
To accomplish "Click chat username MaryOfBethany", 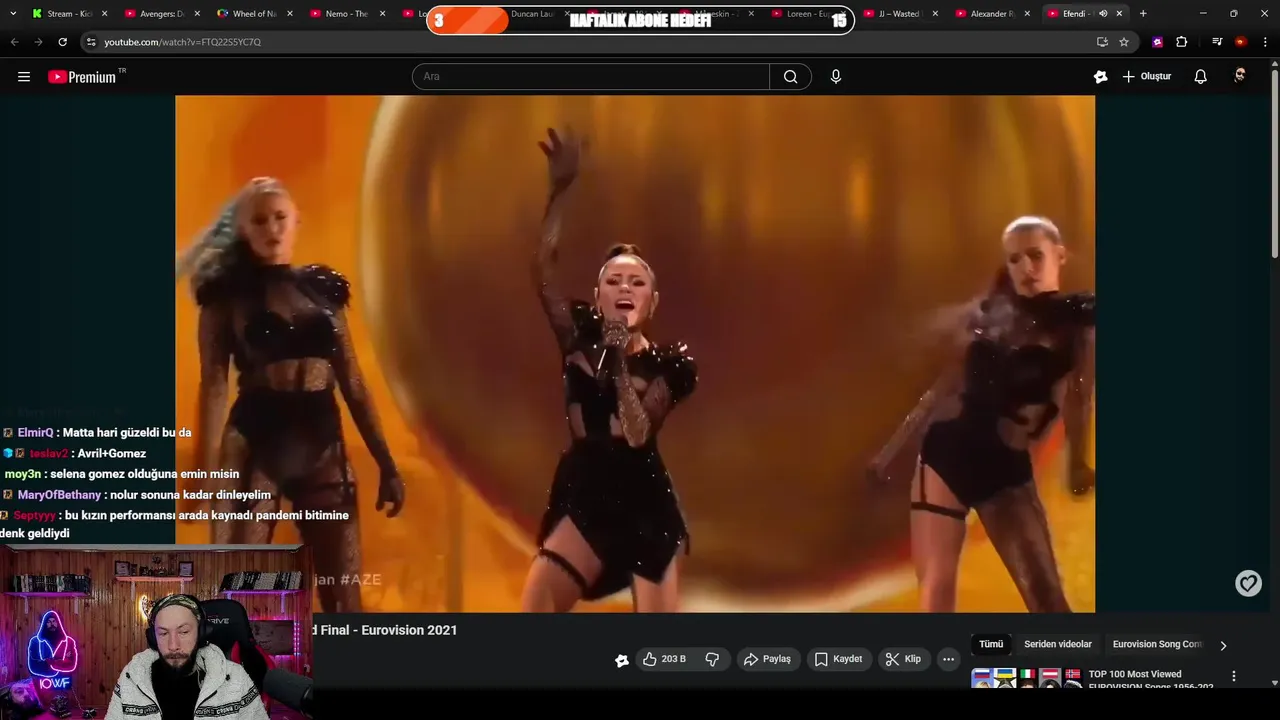I will point(60,495).
